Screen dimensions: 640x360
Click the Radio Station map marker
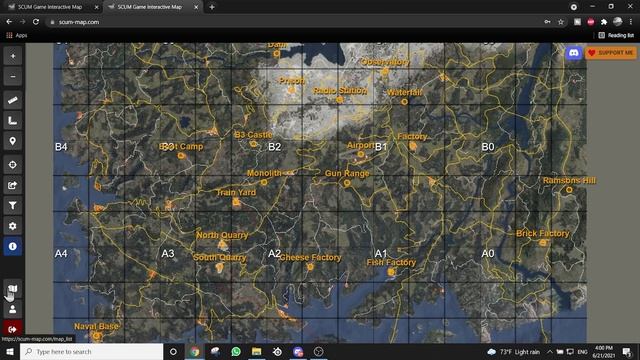340,99
